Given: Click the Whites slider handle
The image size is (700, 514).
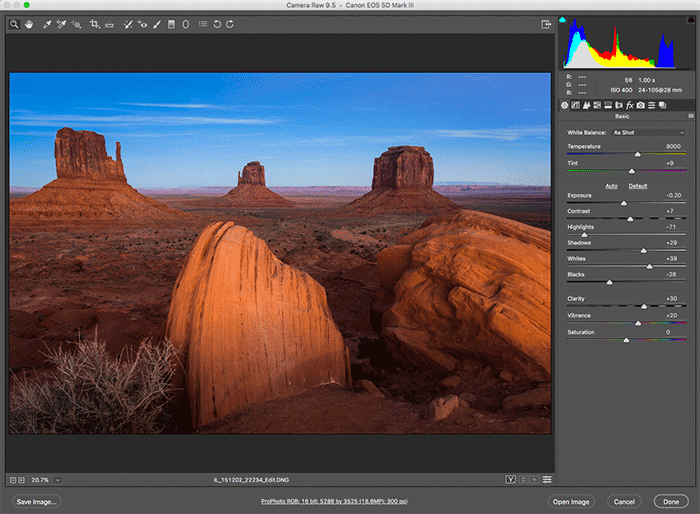Looking at the screenshot, I should (x=649, y=267).
